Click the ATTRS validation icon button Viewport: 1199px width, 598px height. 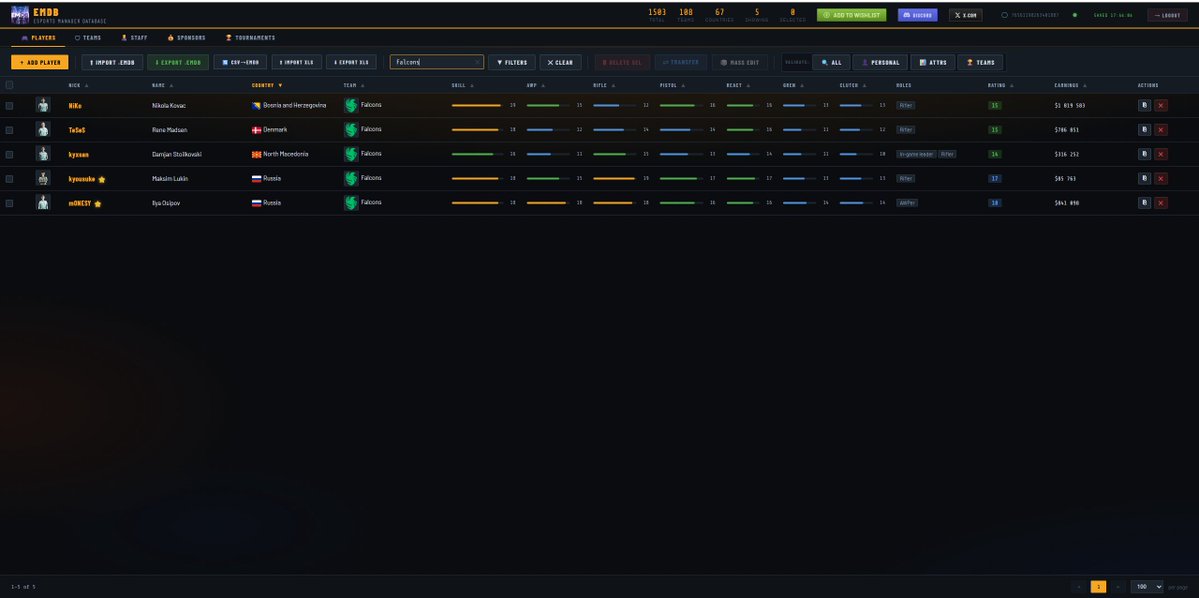tap(932, 61)
